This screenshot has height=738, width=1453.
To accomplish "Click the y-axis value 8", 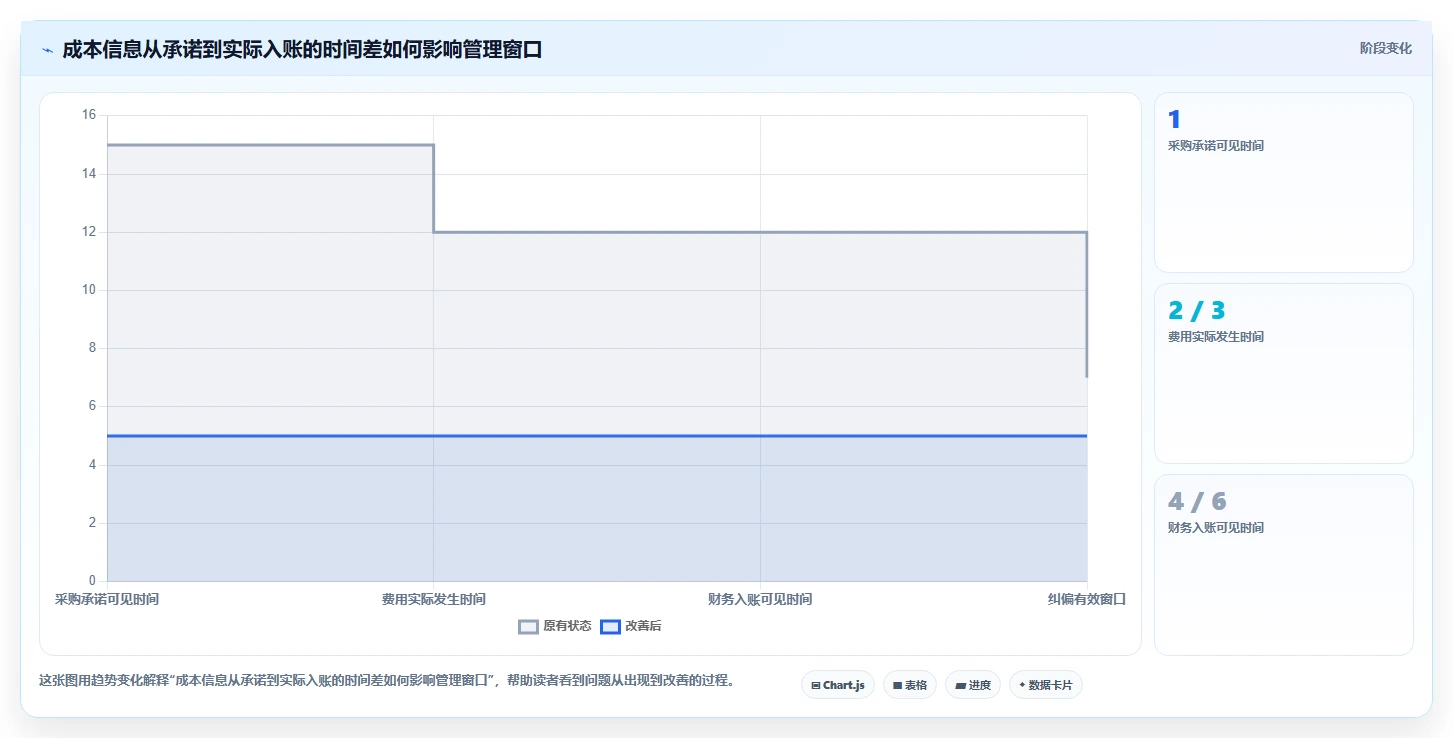I will tap(92, 348).
